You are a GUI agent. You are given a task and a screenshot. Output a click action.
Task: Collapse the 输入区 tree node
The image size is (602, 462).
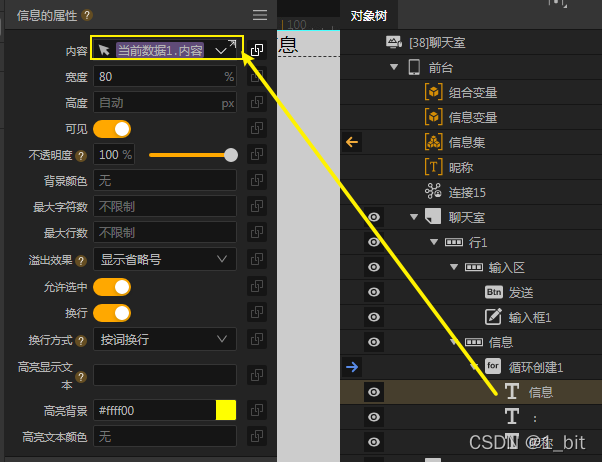(x=454, y=267)
